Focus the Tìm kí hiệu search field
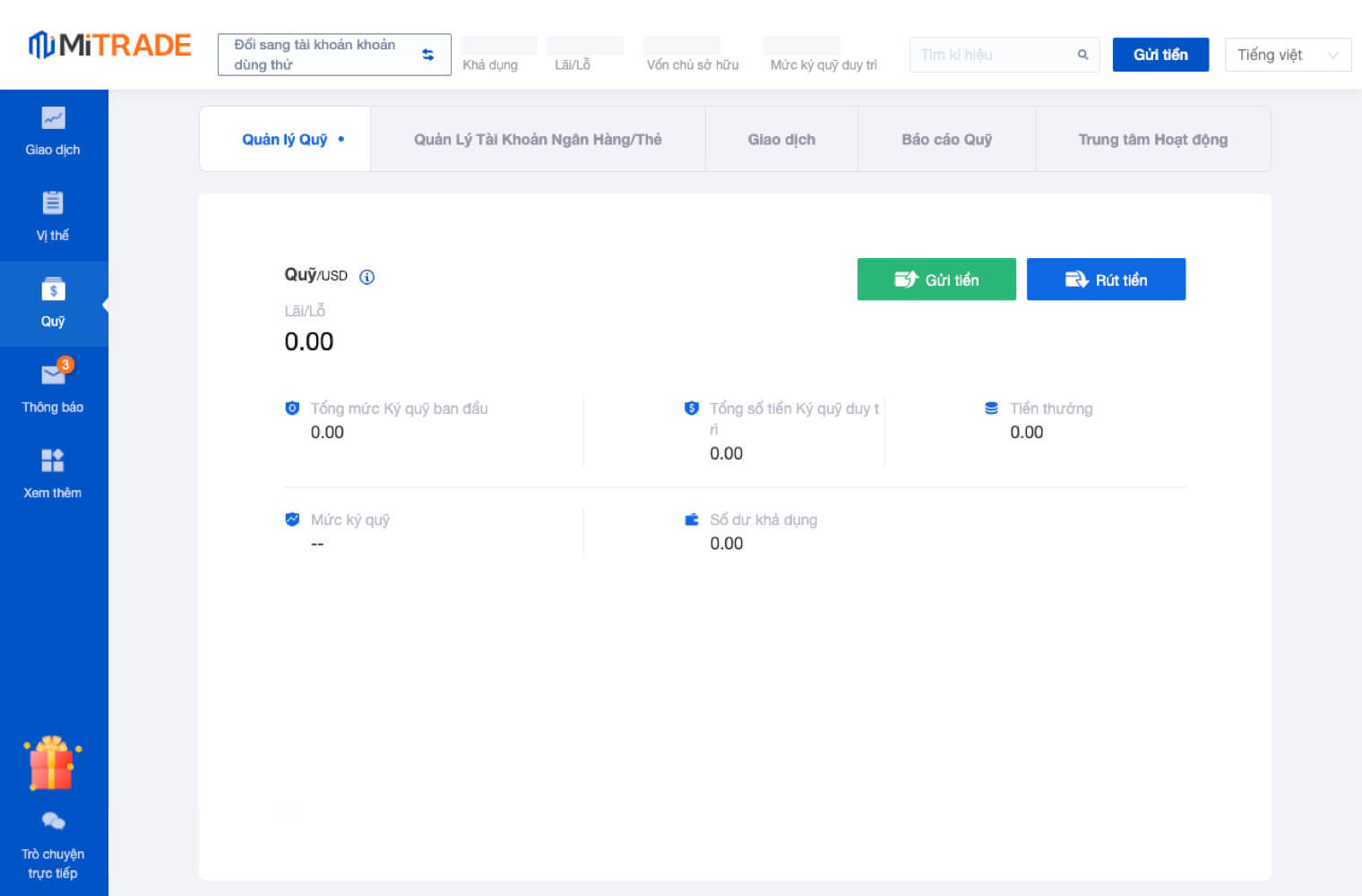Screen dimensions: 1362x896 (x=990, y=55)
